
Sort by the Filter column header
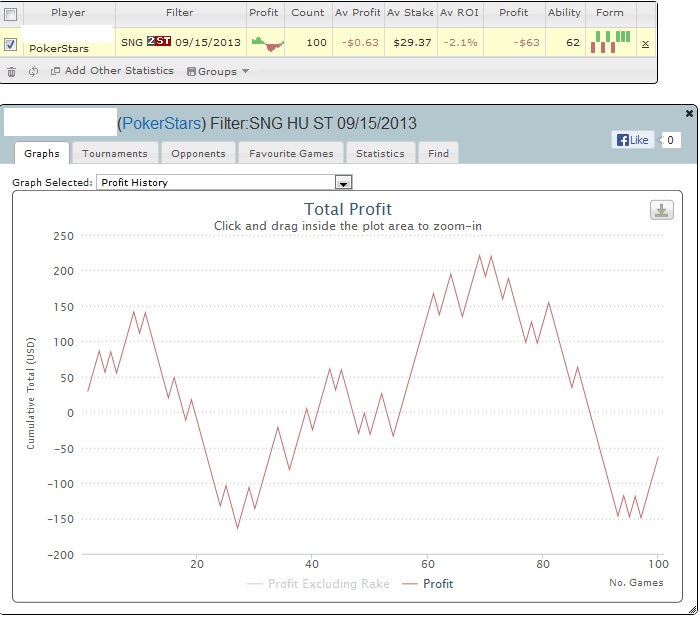point(180,13)
